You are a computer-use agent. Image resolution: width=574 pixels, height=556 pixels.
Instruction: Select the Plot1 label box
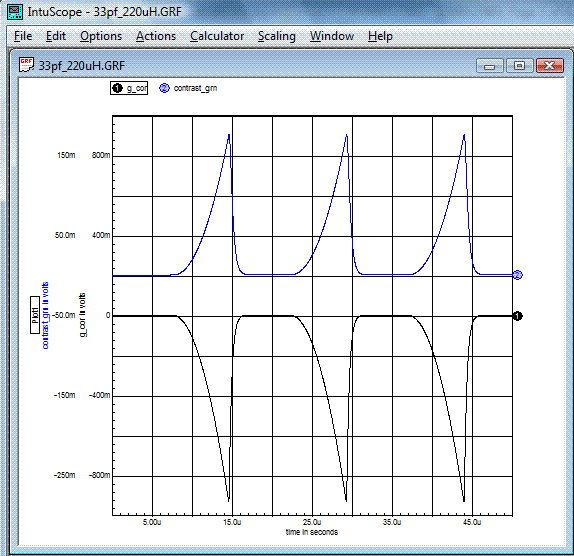tap(35, 315)
